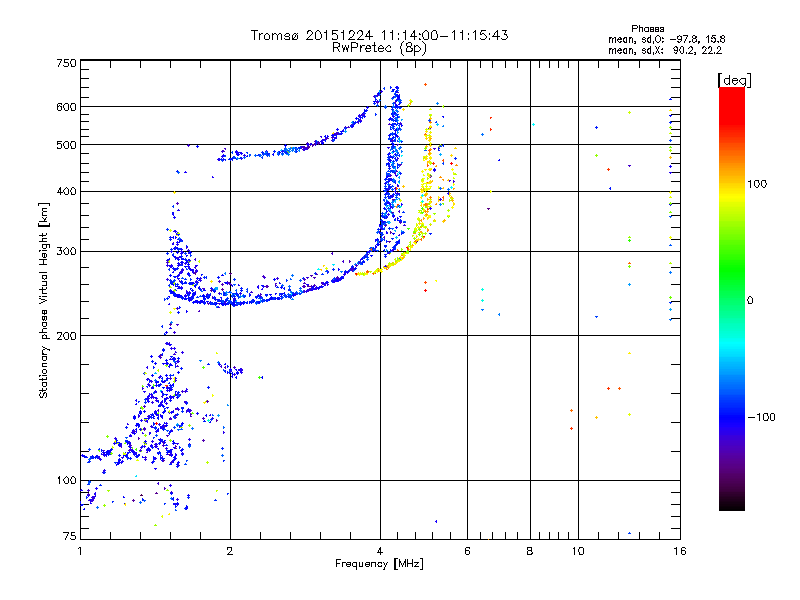The width and height of the screenshot is (800, 600).
Task: Click the y-axis tick label '200'
Action: (x=66, y=336)
